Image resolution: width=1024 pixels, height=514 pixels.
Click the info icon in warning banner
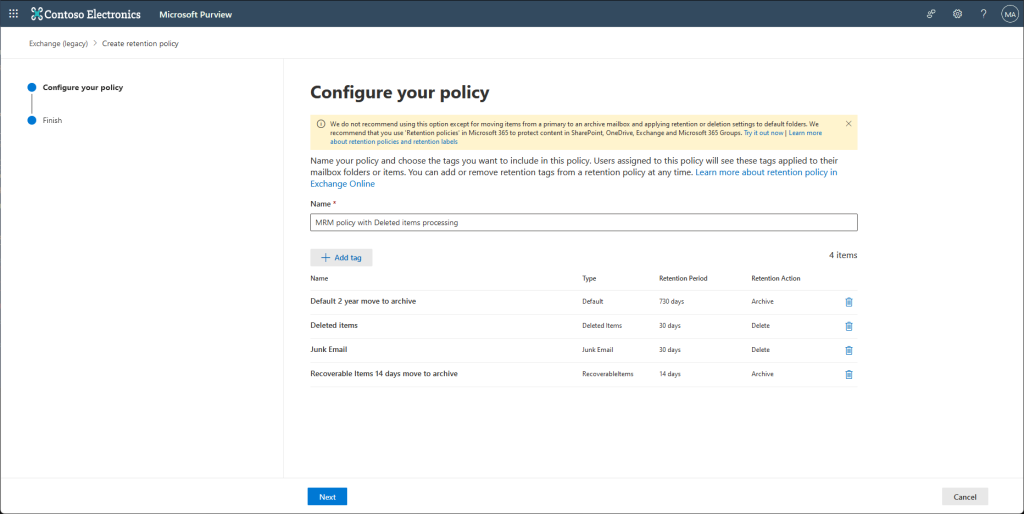(321, 123)
